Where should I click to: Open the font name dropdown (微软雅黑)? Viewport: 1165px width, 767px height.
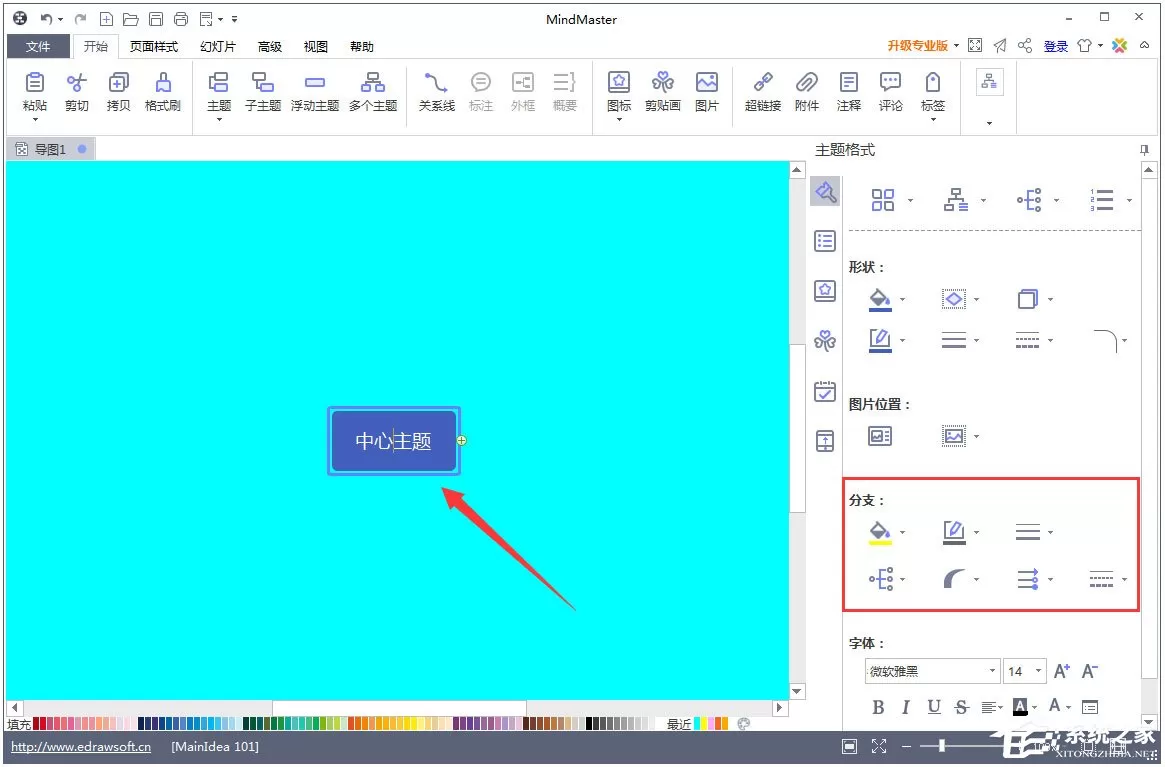click(992, 671)
